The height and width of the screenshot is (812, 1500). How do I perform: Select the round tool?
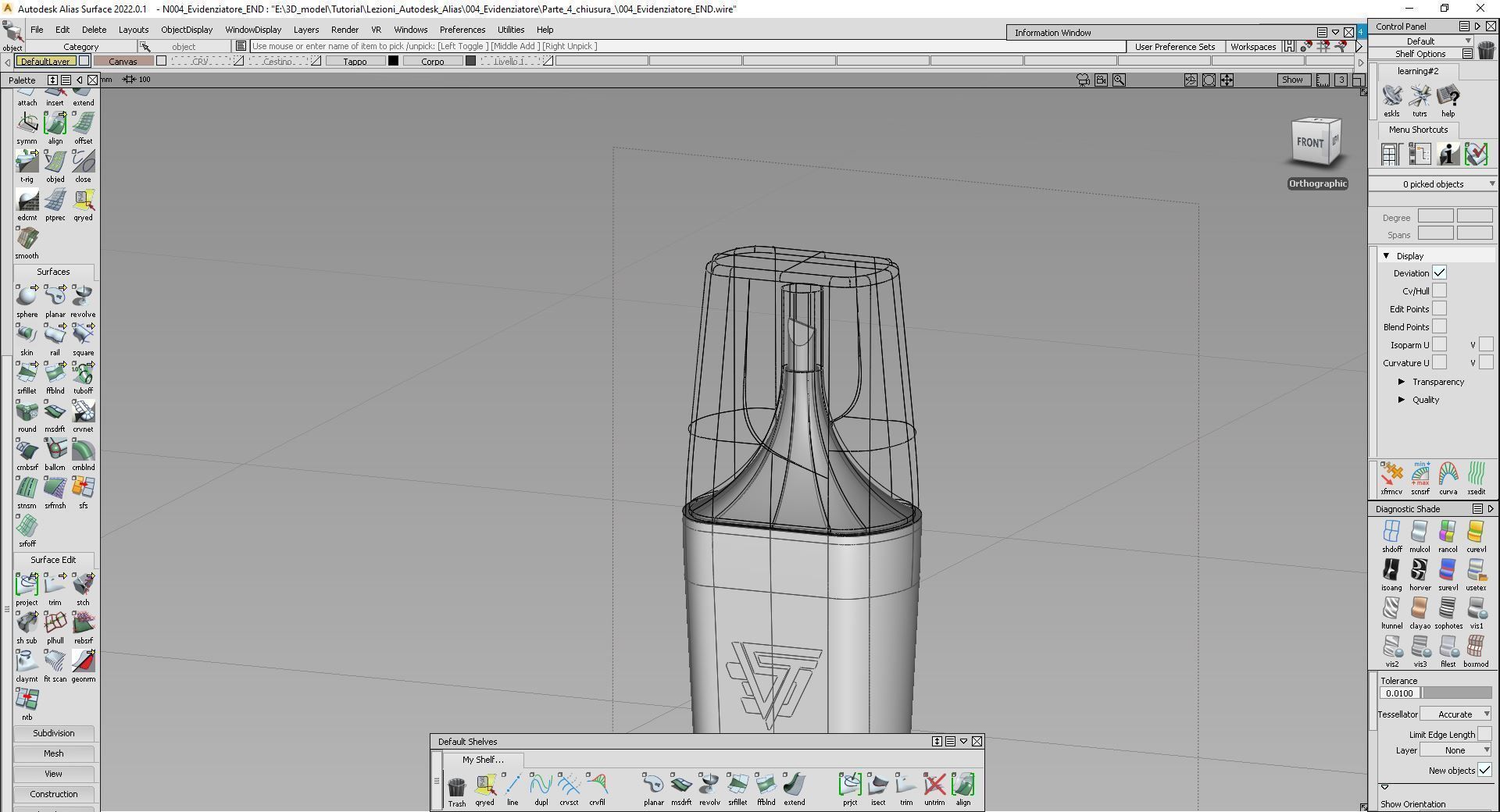[x=27, y=411]
